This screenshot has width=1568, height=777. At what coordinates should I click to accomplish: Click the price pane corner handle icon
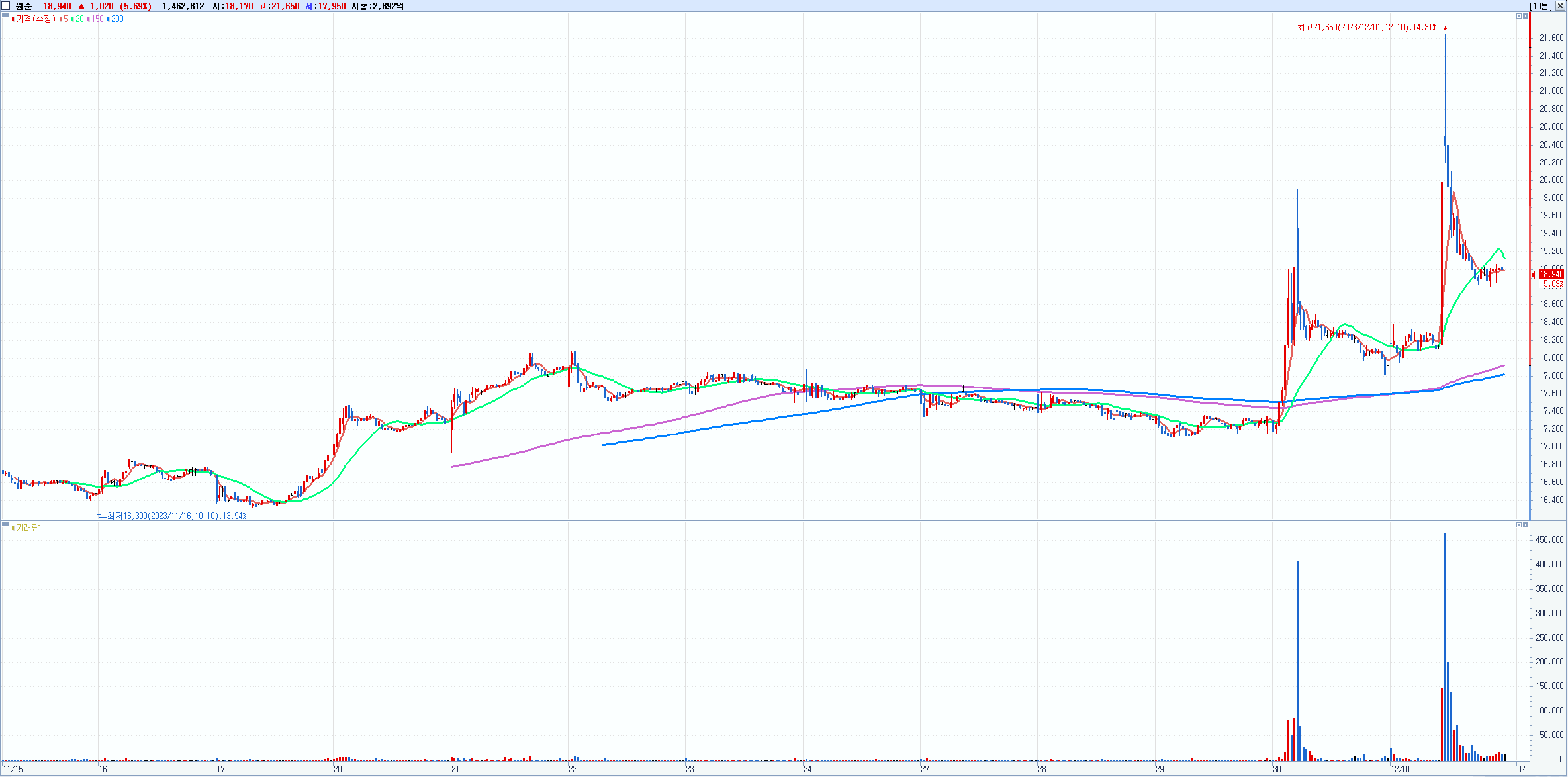(x=6, y=15)
